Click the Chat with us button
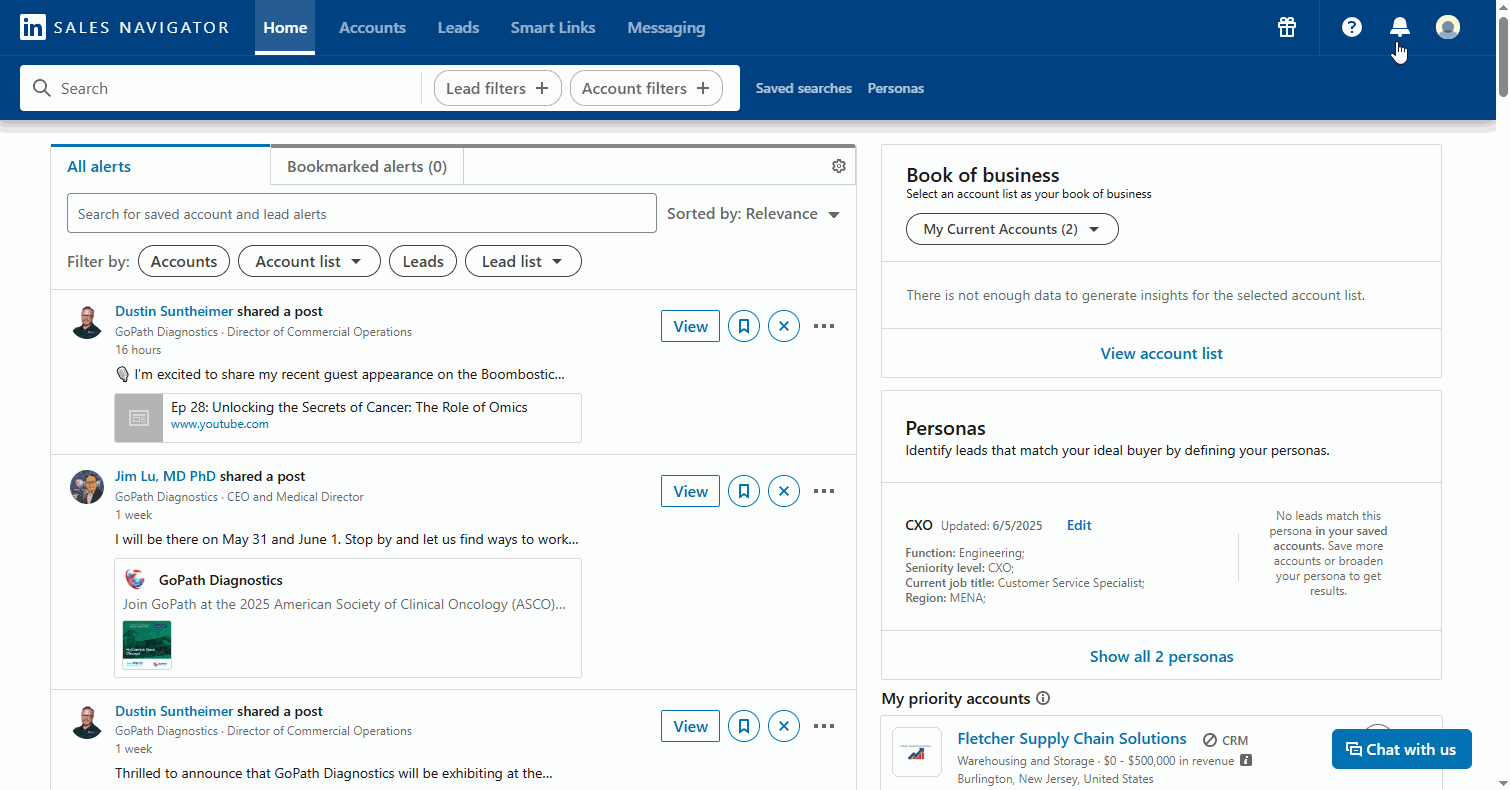Viewport: 1510px width, 790px height. (1401, 749)
